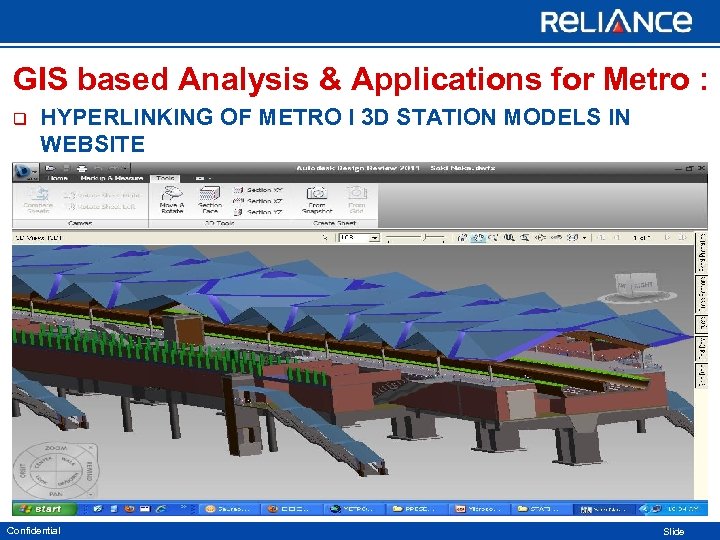Switch to the Home ribbon tab
Viewport: 720px width, 540px height.
57,178
